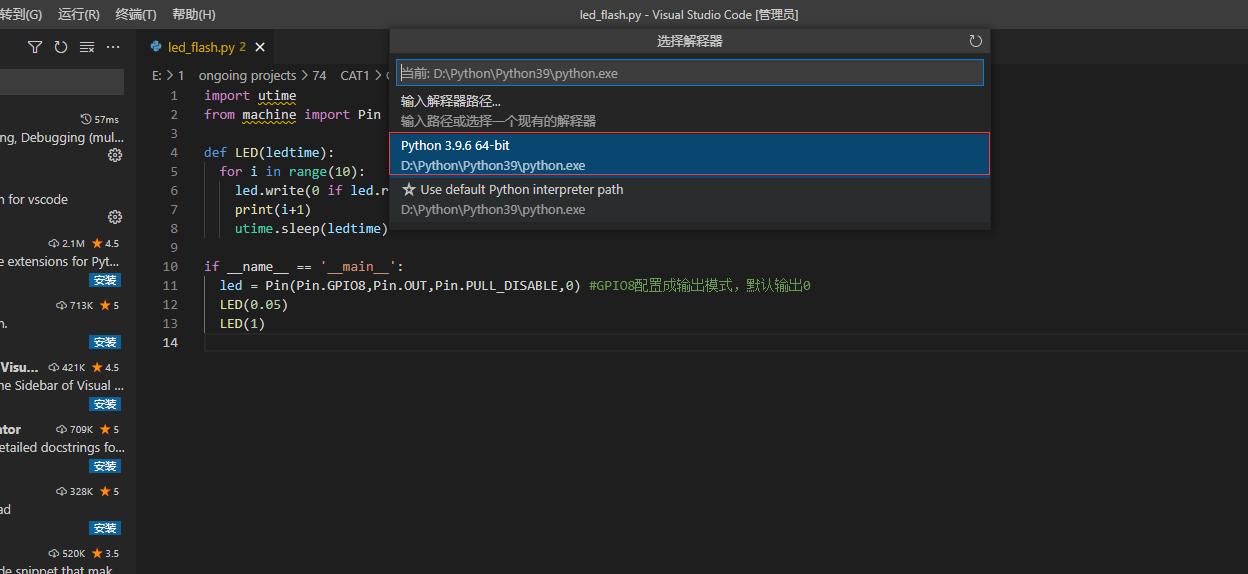Click 'ongoing projects' in the breadcrumb
Screen dimensions: 1248x574
pos(247,75)
